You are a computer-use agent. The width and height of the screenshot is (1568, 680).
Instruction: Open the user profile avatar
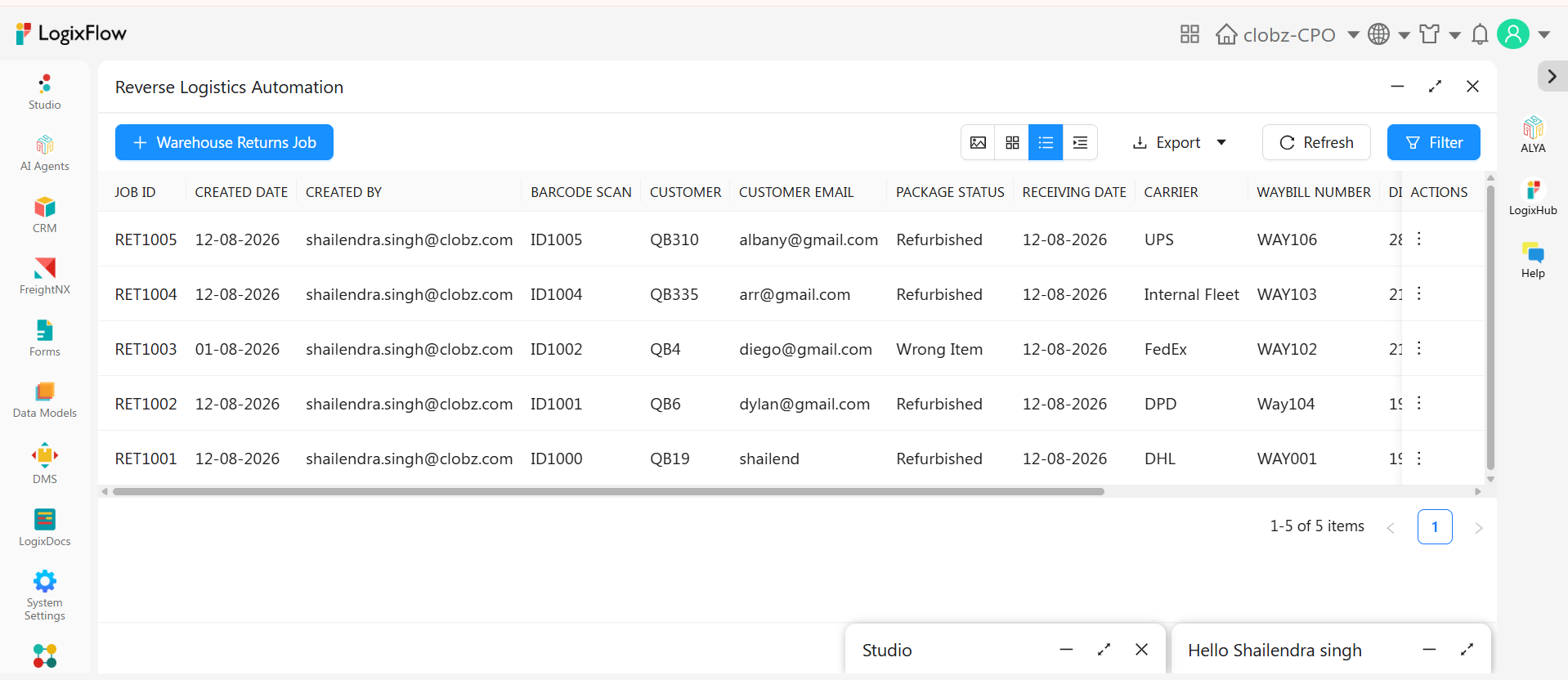(x=1513, y=34)
